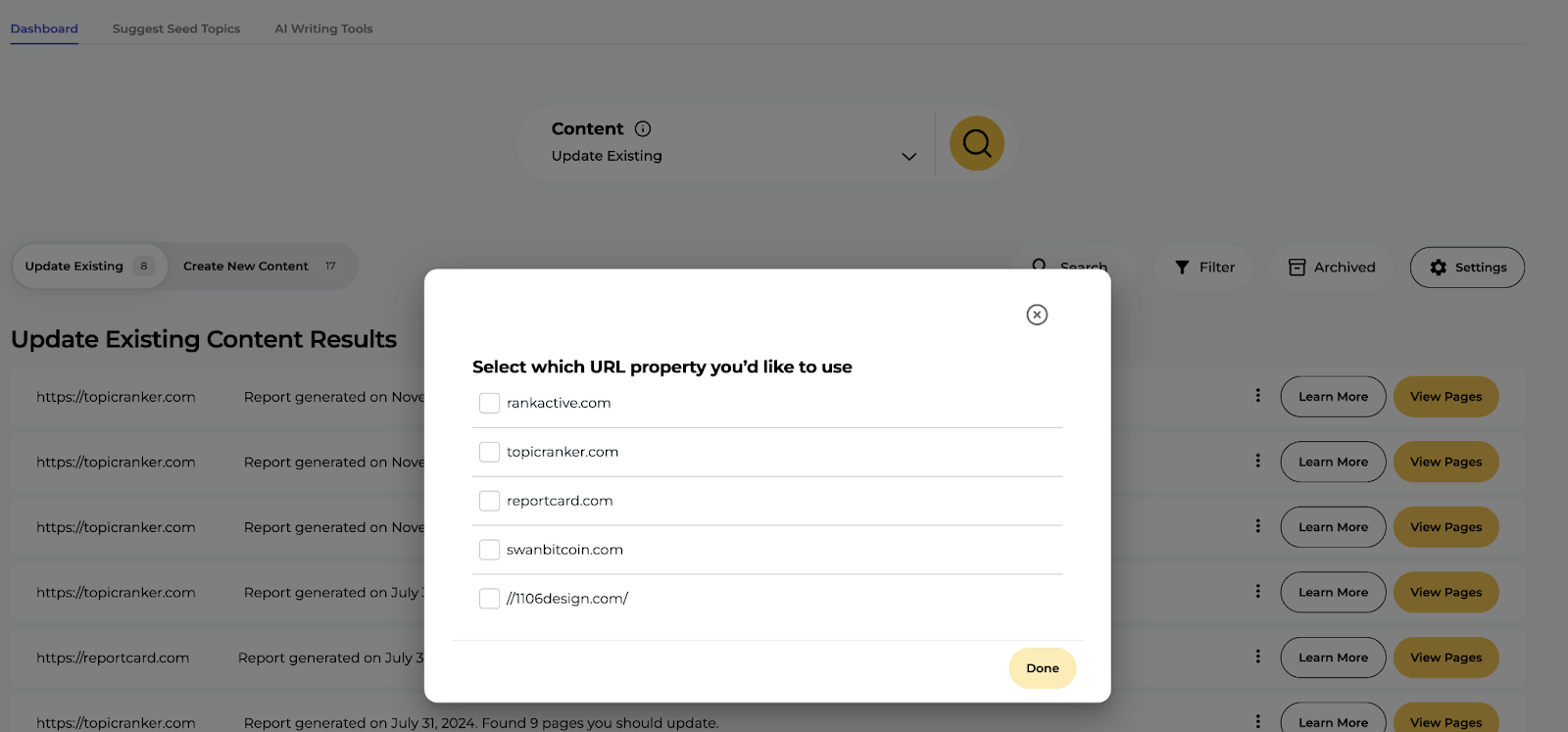Open the AI Writing Tools tab
Image resolution: width=1568 pixels, height=732 pixels.
pos(323,28)
